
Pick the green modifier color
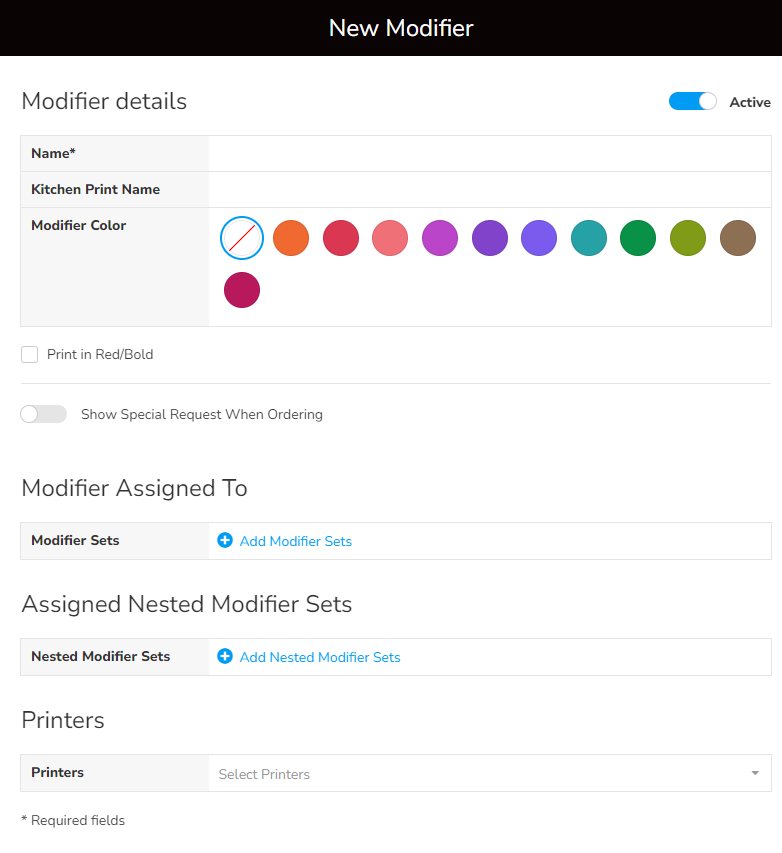tap(638, 238)
